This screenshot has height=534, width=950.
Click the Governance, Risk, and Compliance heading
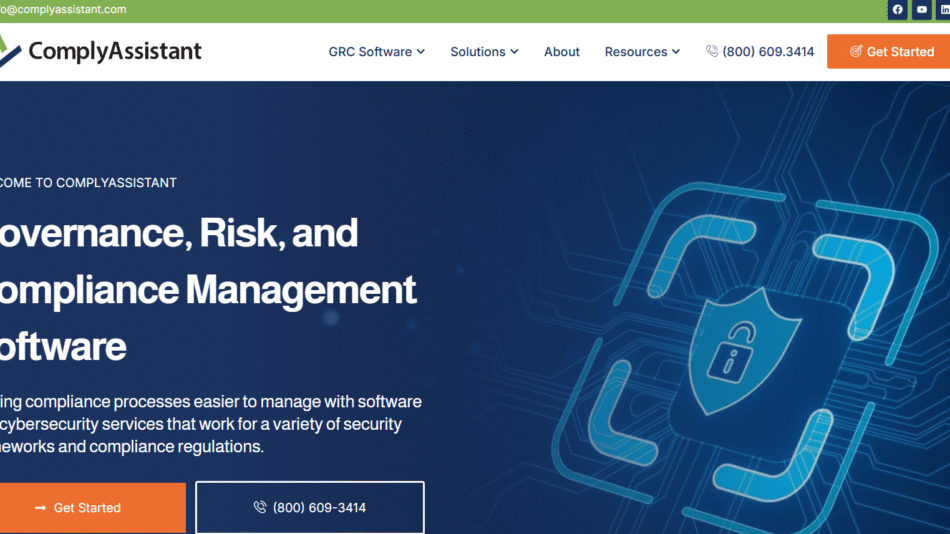point(200,289)
